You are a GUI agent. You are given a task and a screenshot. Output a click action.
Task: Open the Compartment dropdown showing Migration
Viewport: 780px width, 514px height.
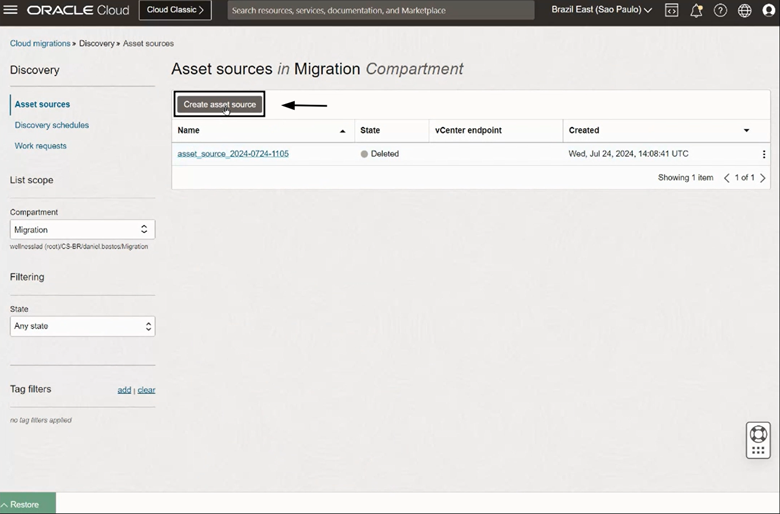pos(83,229)
